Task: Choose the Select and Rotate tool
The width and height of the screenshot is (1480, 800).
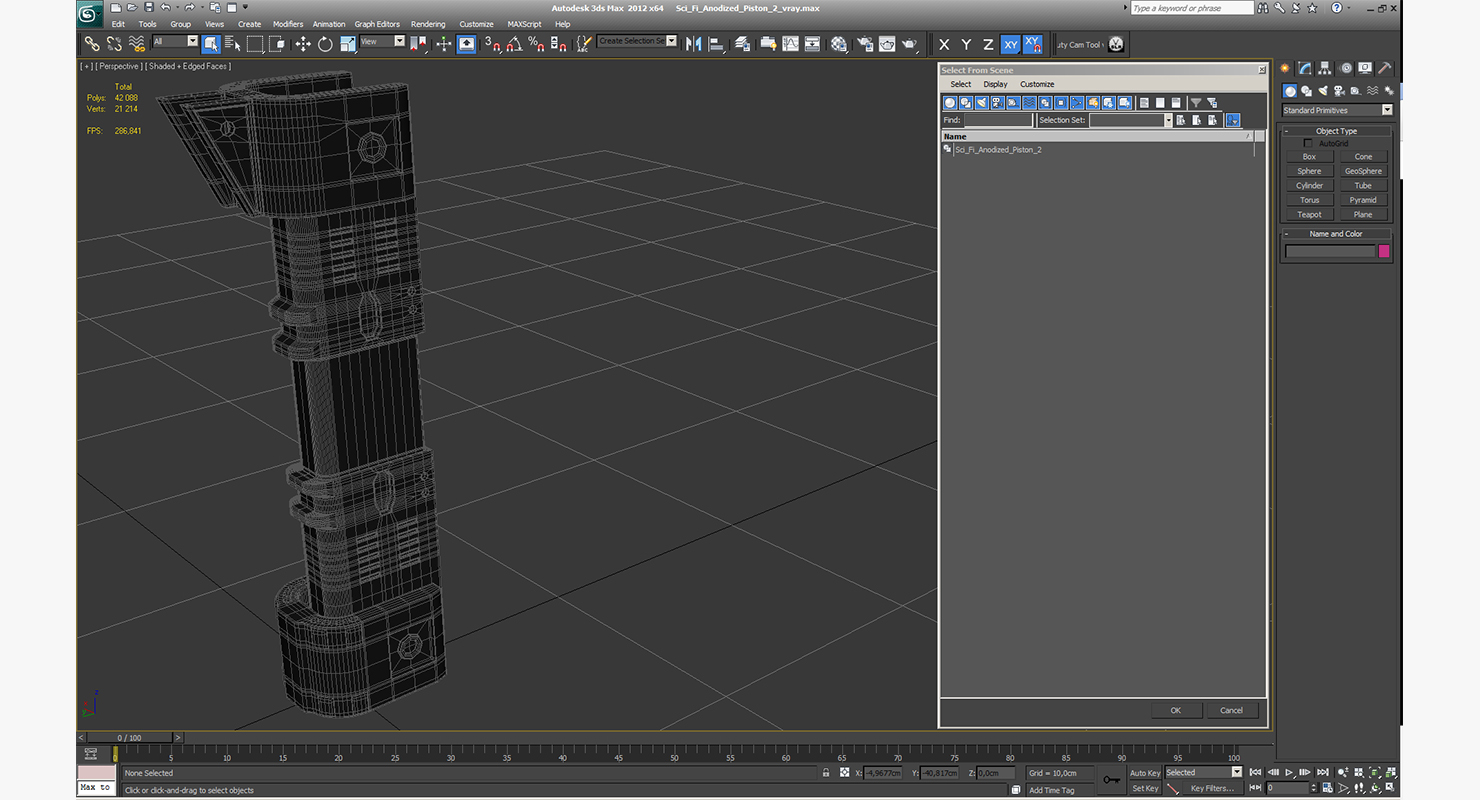Action: (x=325, y=44)
